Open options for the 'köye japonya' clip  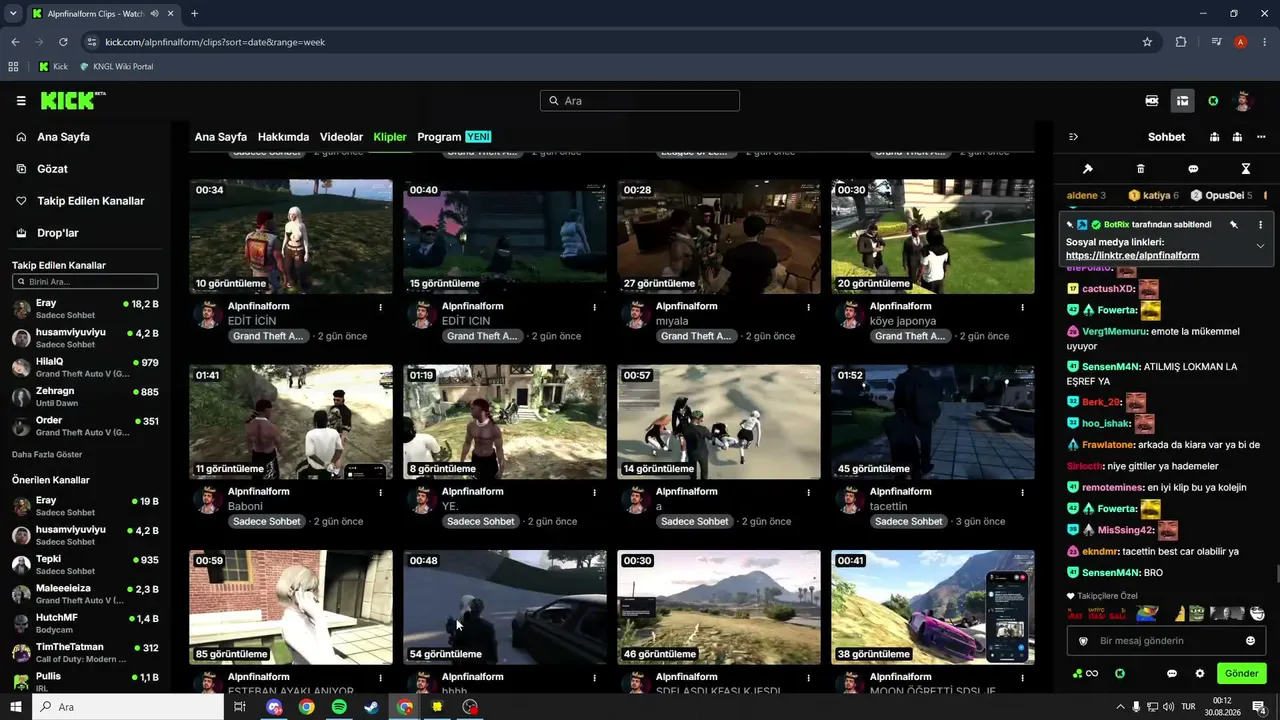click(x=1022, y=307)
